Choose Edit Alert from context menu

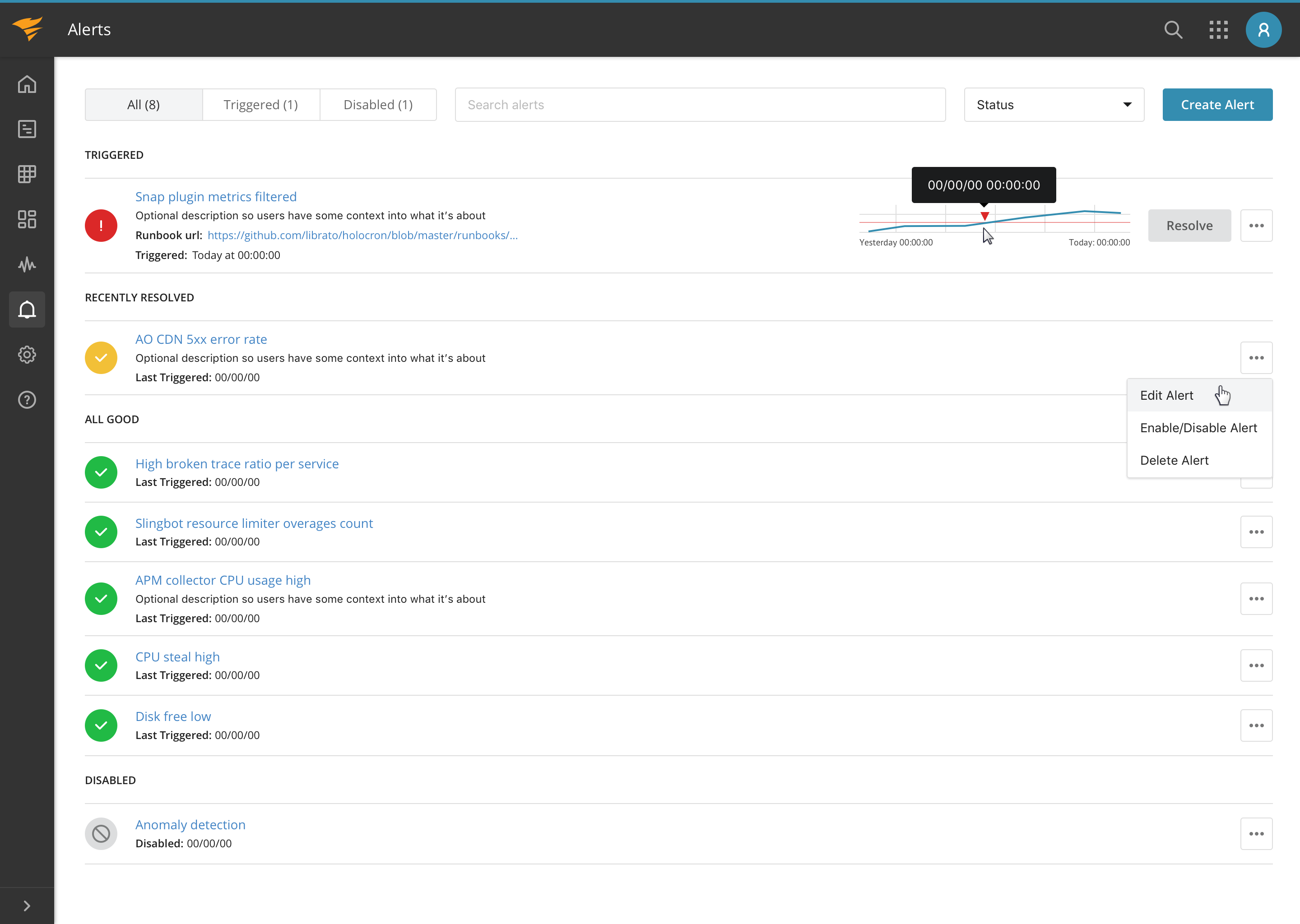point(1166,395)
